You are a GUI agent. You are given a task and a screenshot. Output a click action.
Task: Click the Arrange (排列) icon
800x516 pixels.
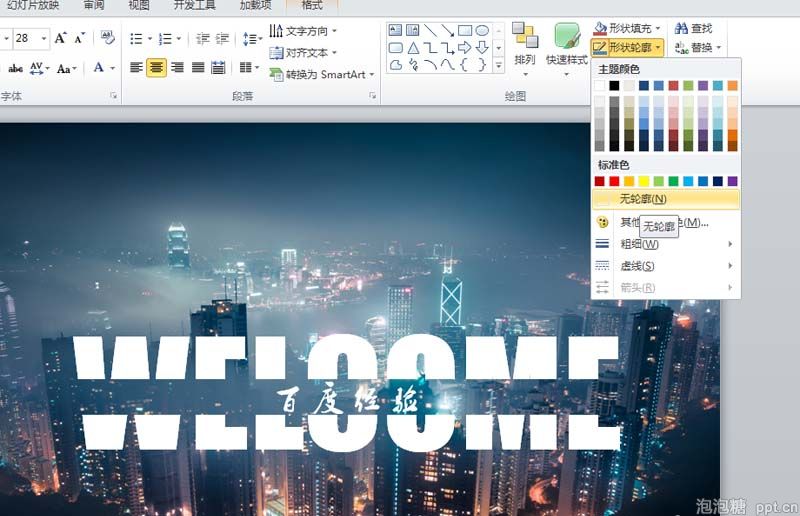point(524,50)
